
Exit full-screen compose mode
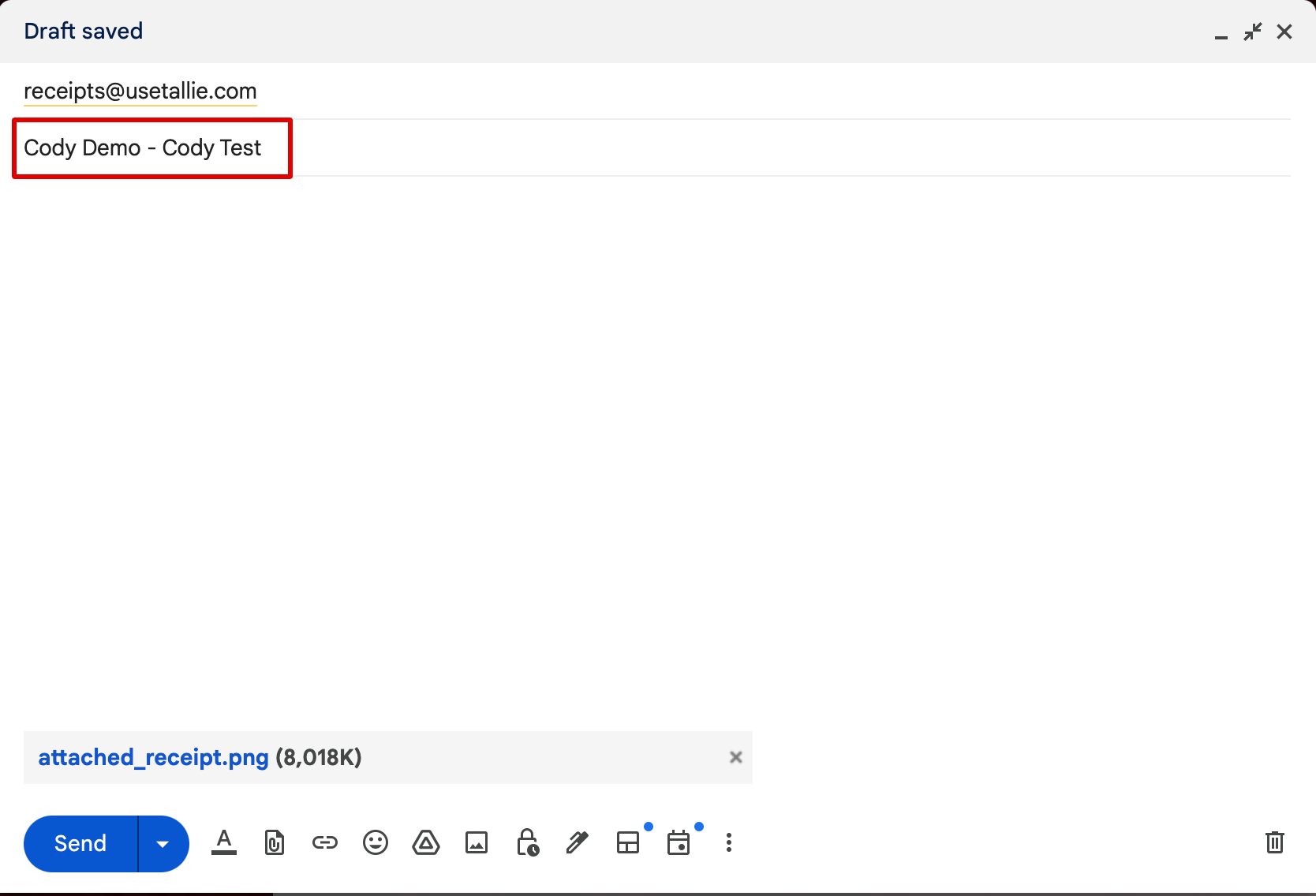(x=1253, y=32)
